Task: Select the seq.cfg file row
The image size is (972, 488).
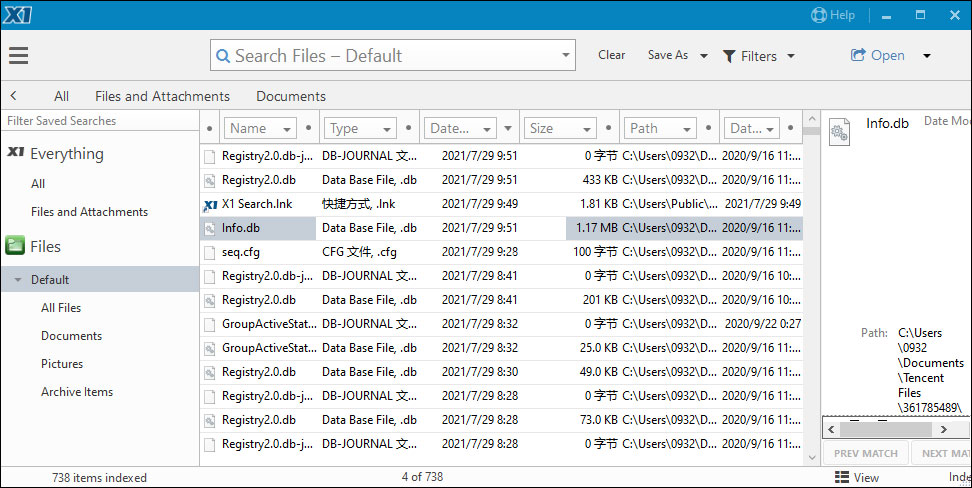Action: [x=501, y=252]
